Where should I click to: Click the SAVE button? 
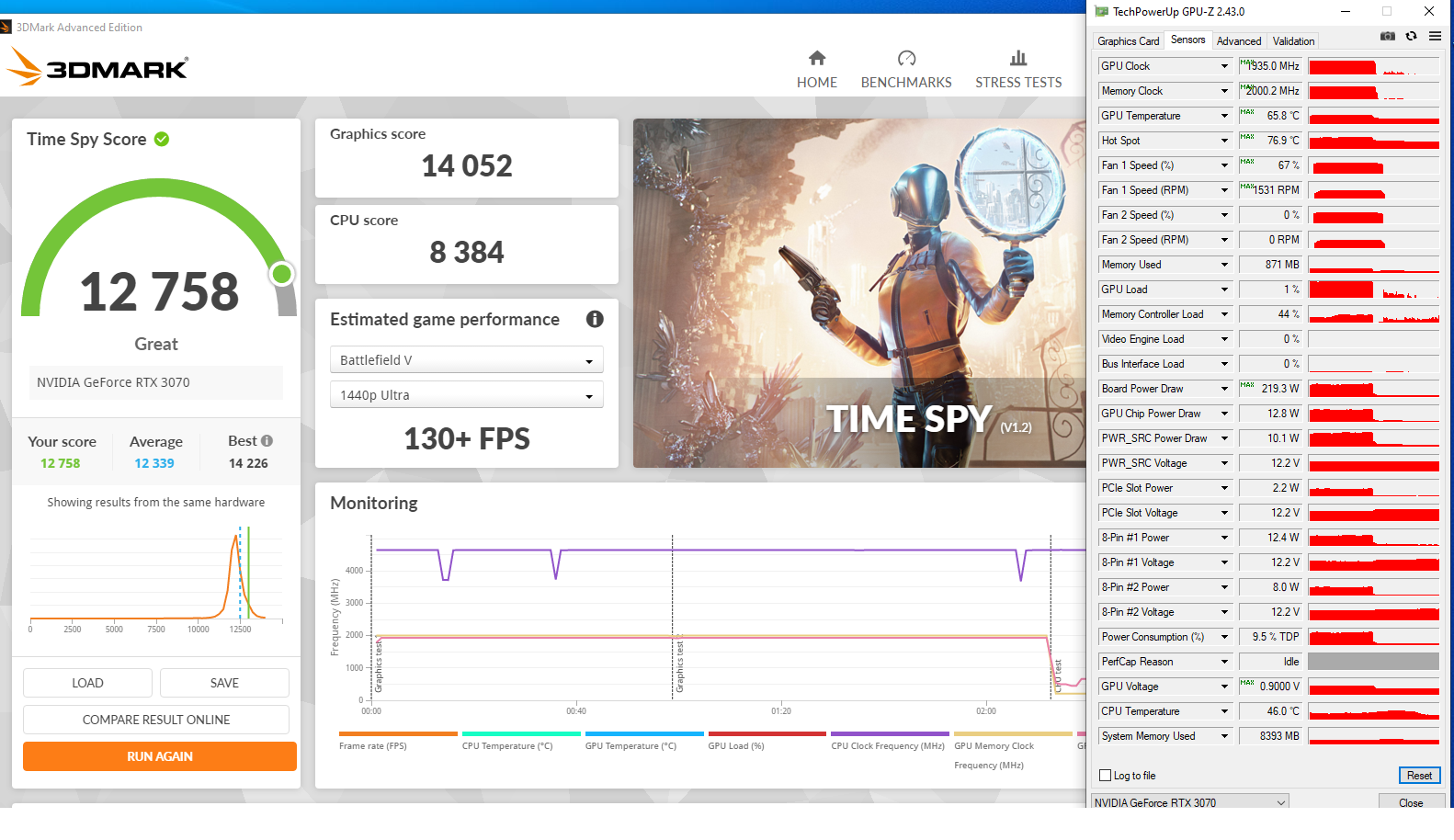click(224, 683)
